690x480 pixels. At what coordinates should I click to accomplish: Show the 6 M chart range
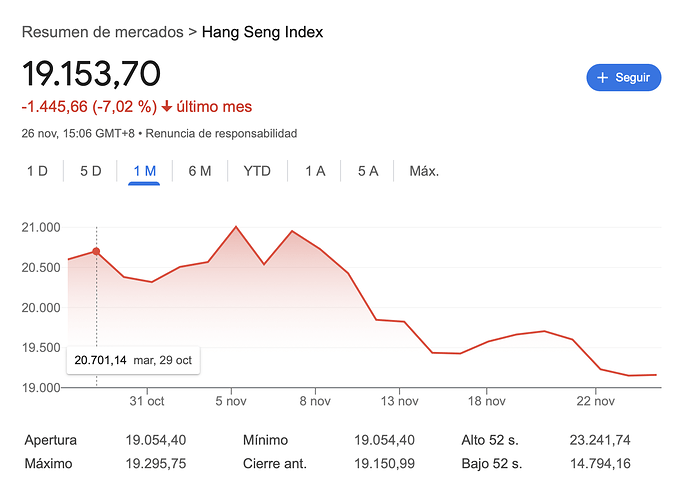point(199,171)
